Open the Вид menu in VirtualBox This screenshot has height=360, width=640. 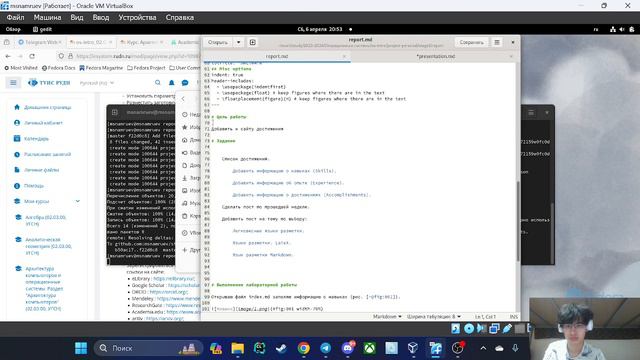[77, 18]
